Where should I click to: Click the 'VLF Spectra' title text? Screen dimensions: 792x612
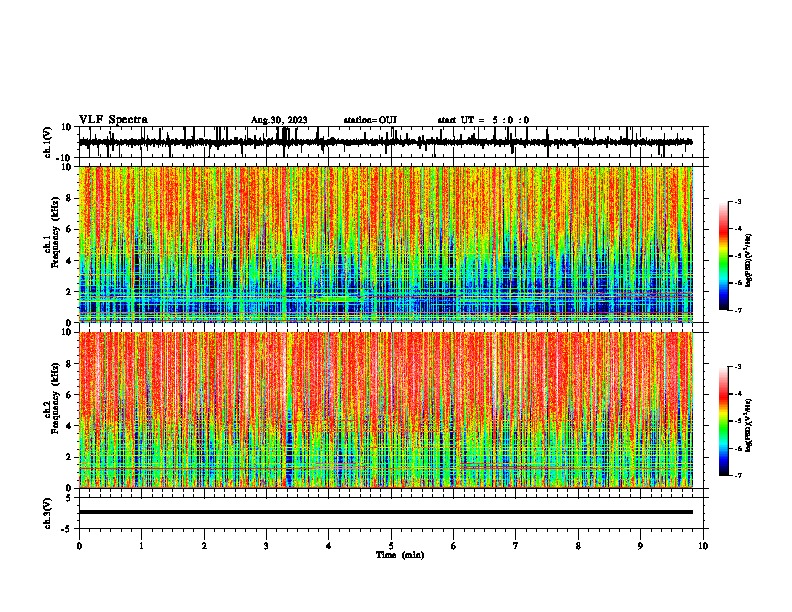point(113,120)
